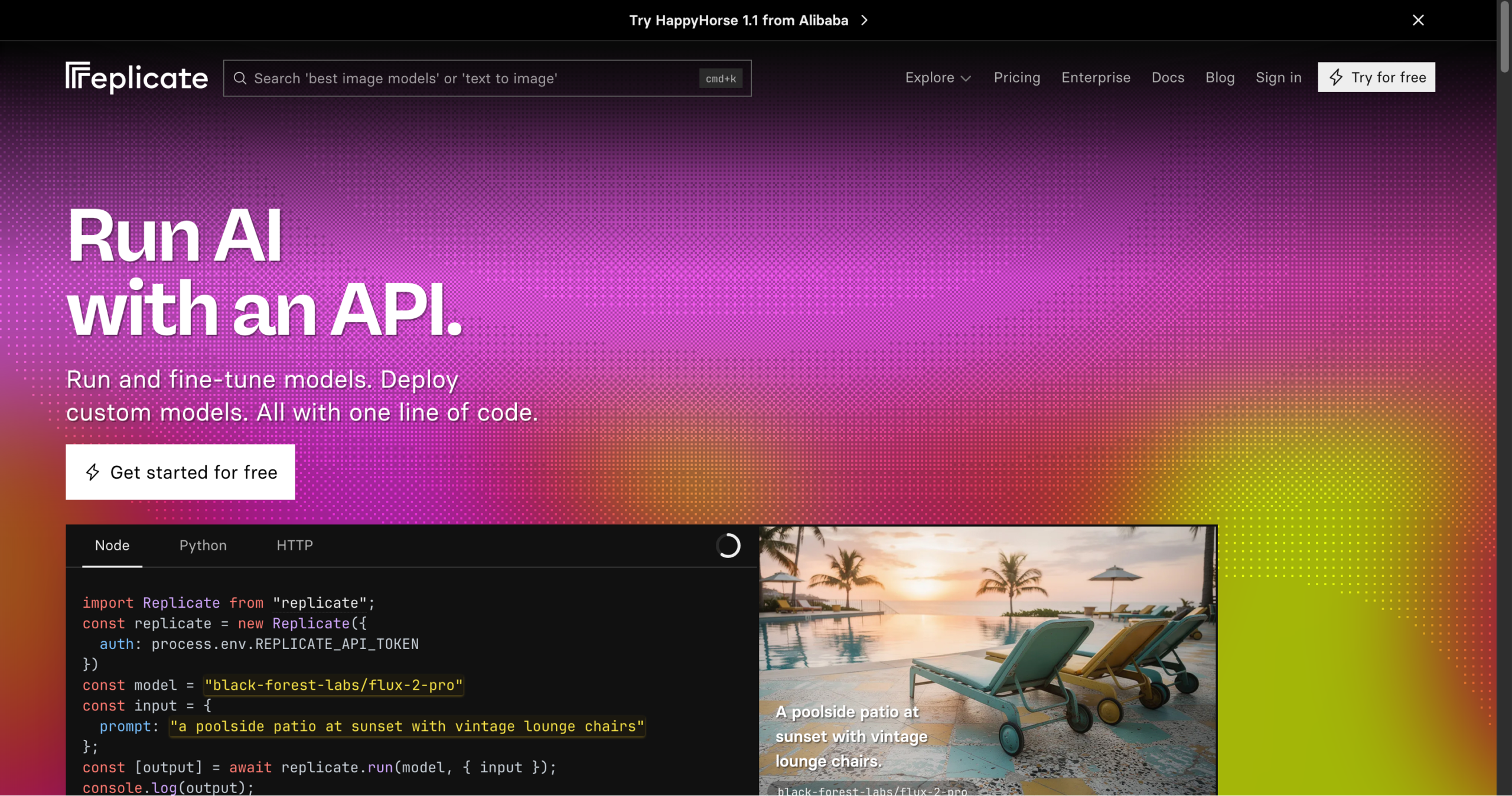
Task: Click the arrow next to HappyHorse announcement
Action: tap(864, 20)
